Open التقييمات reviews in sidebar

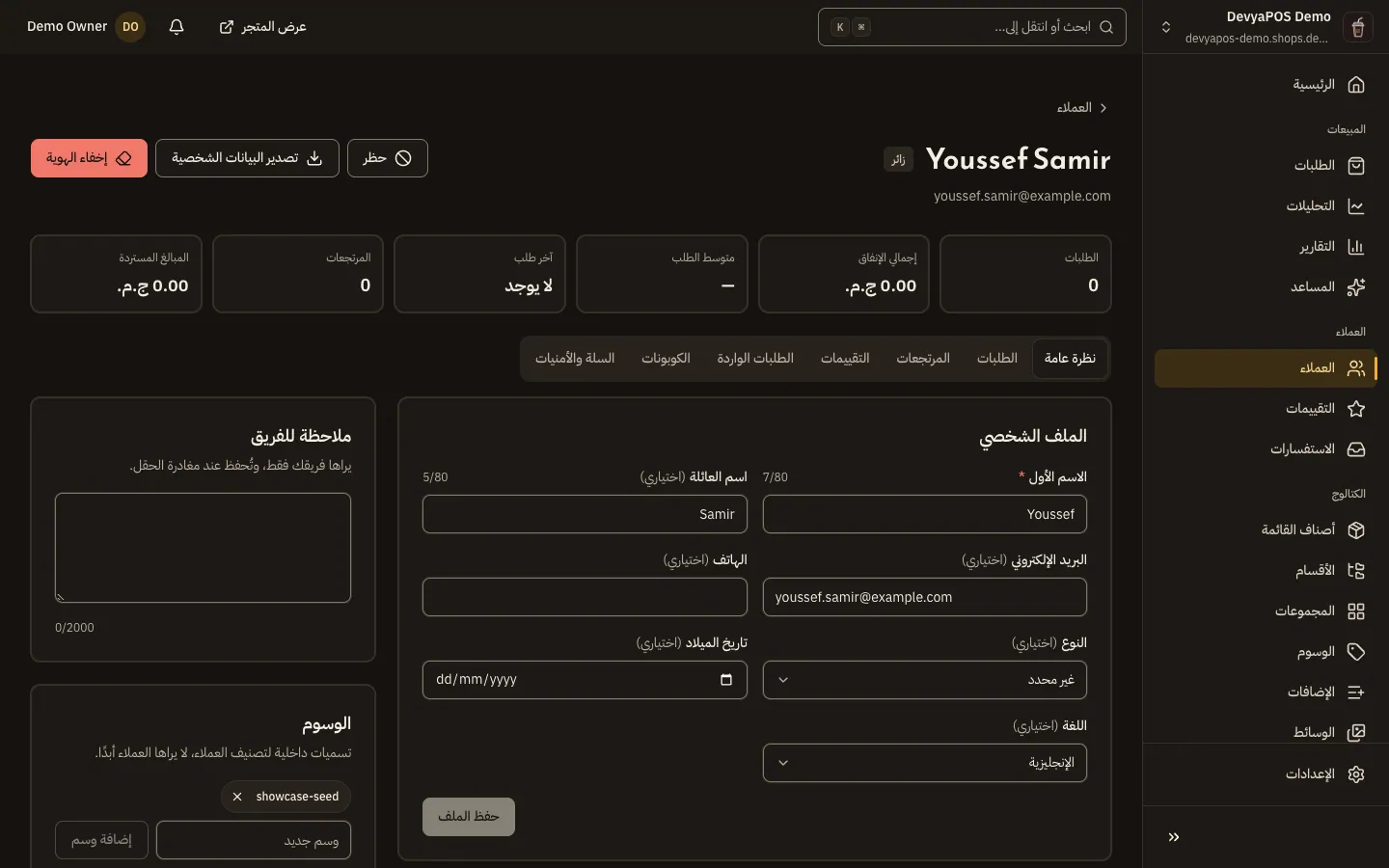[1266, 409]
